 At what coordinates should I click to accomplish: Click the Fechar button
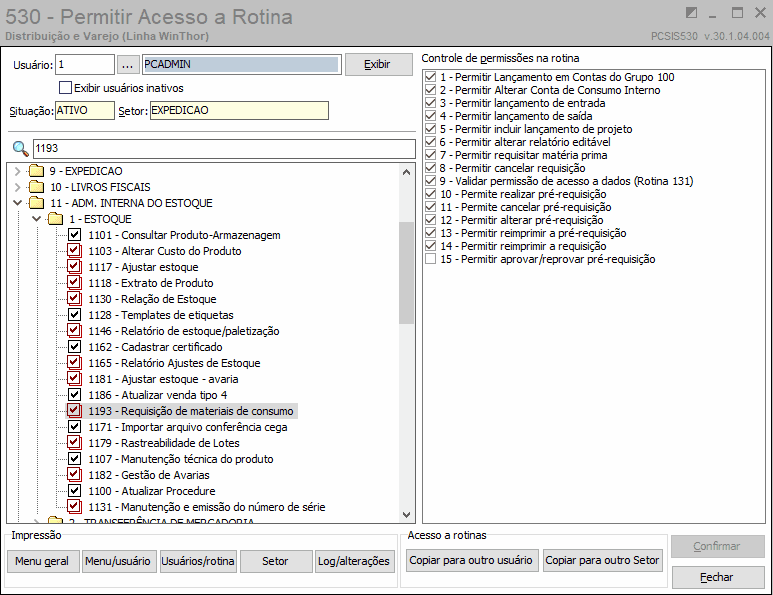click(718, 577)
